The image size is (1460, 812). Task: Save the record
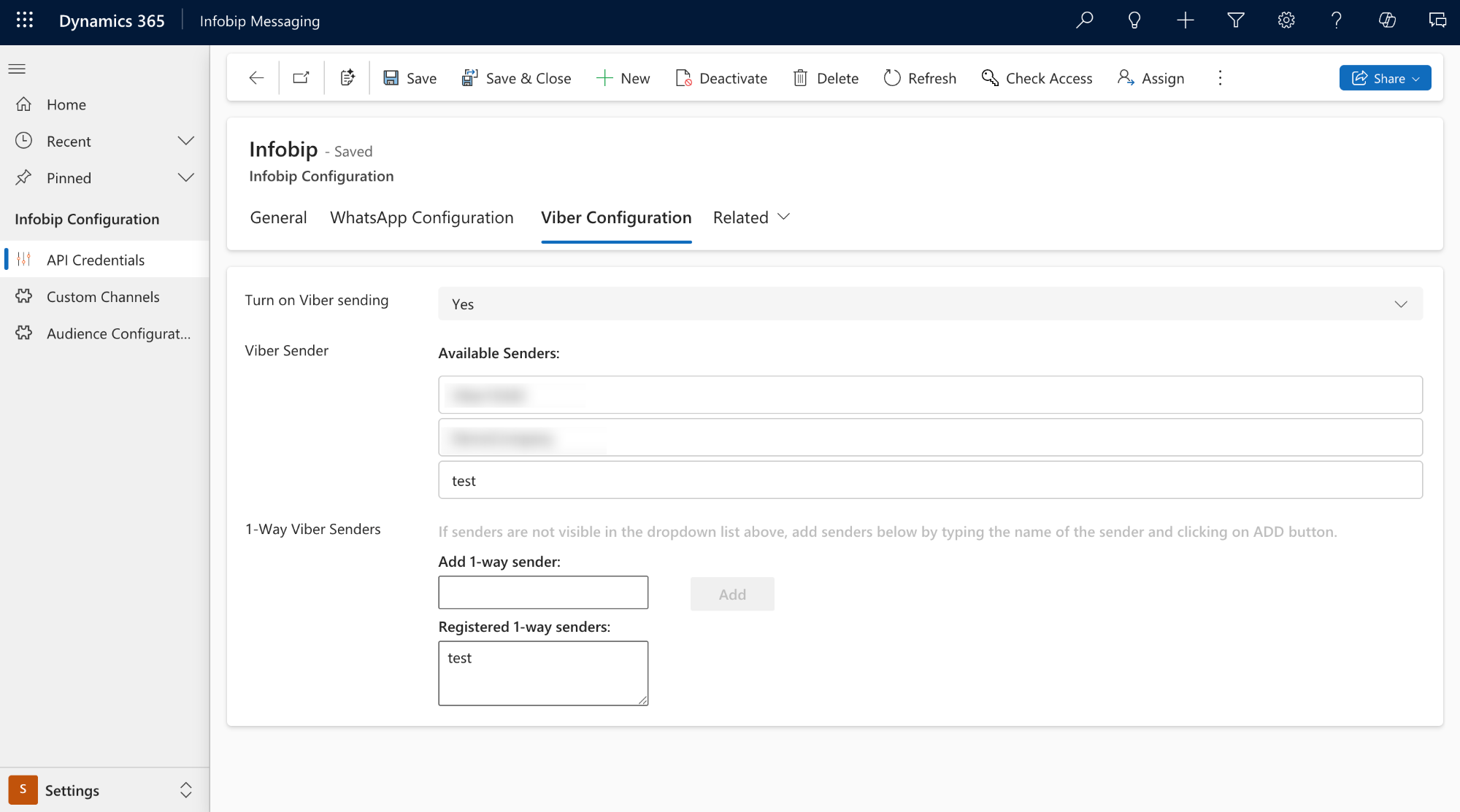410,78
